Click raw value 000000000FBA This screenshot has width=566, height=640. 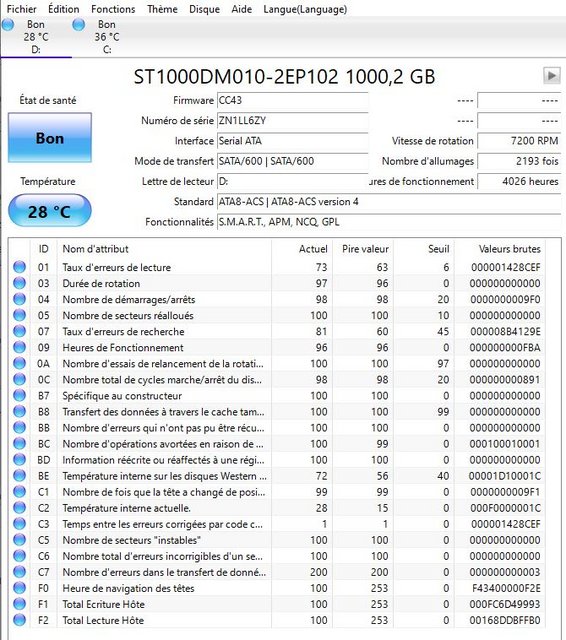coord(505,348)
